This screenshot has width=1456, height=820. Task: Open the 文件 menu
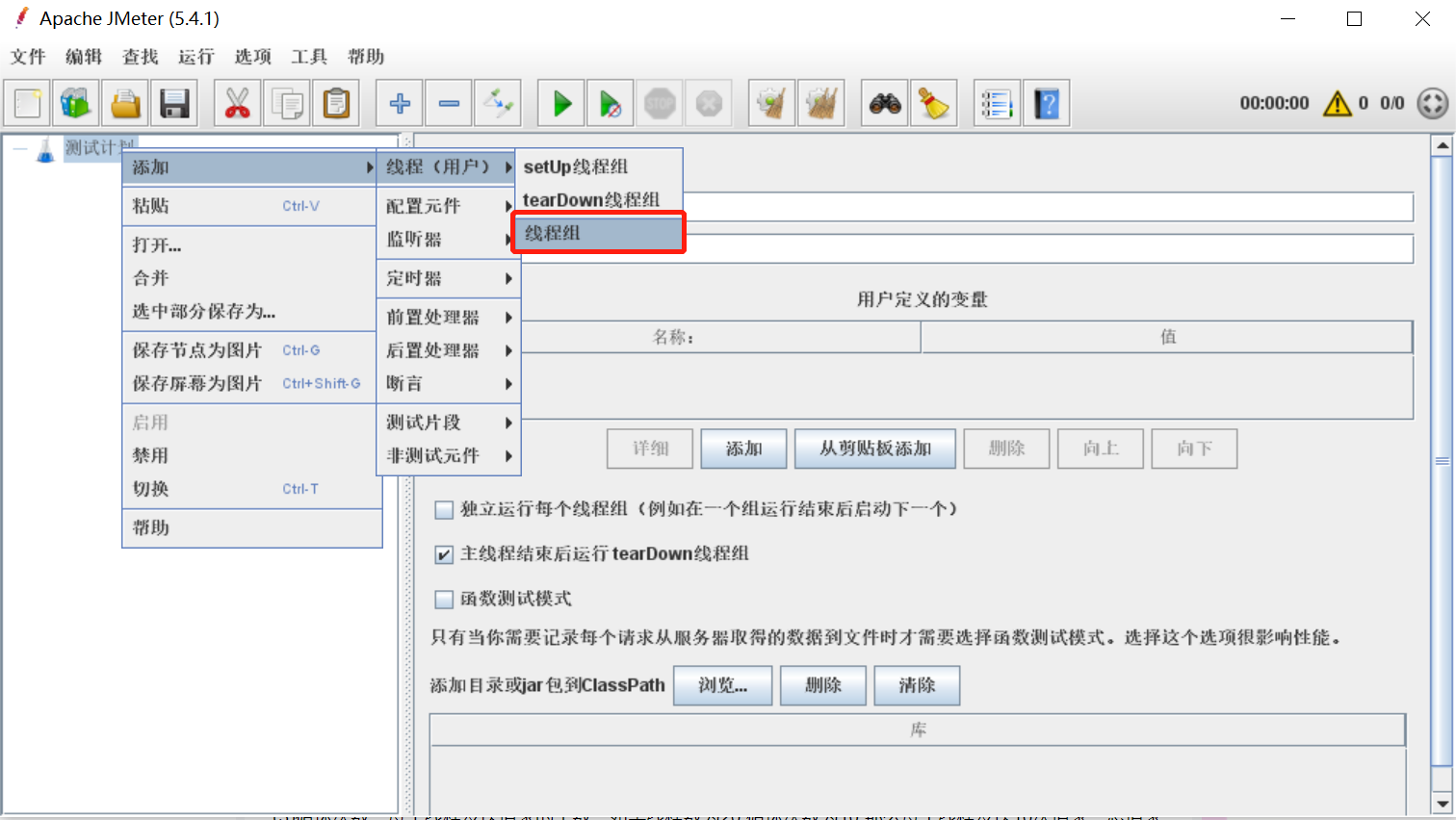(x=28, y=57)
